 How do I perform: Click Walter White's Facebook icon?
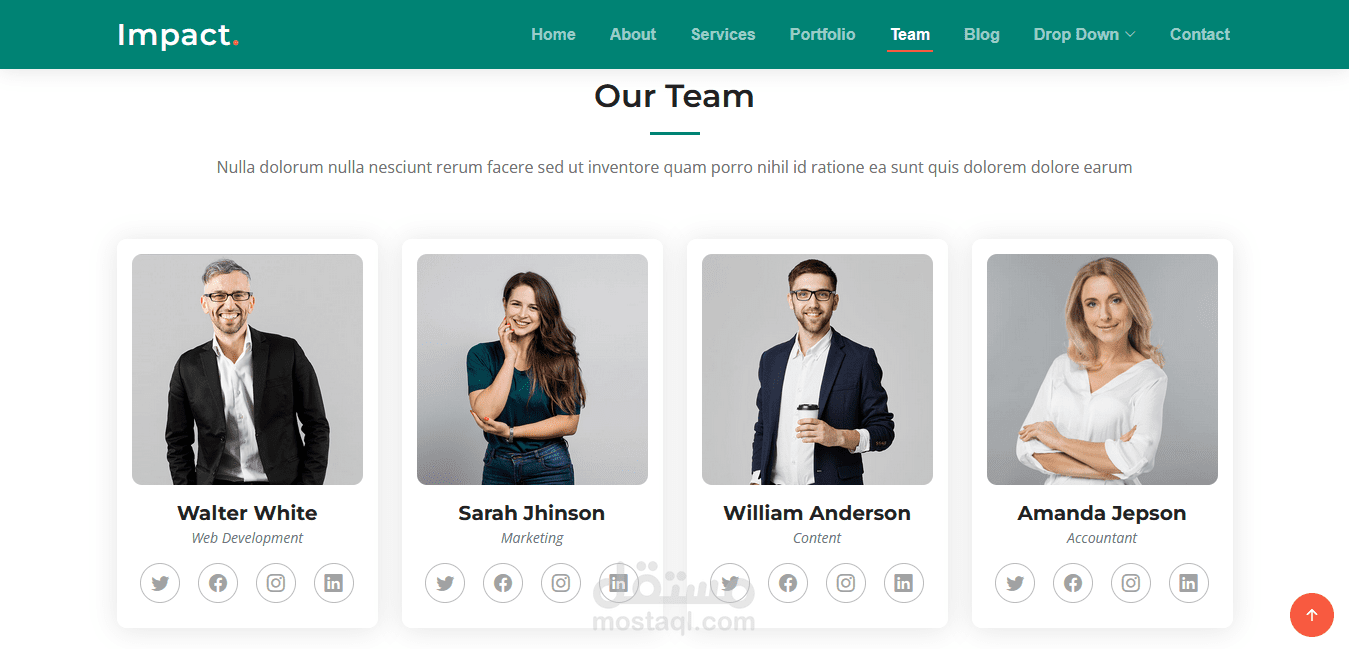pyautogui.click(x=218, y=583)
